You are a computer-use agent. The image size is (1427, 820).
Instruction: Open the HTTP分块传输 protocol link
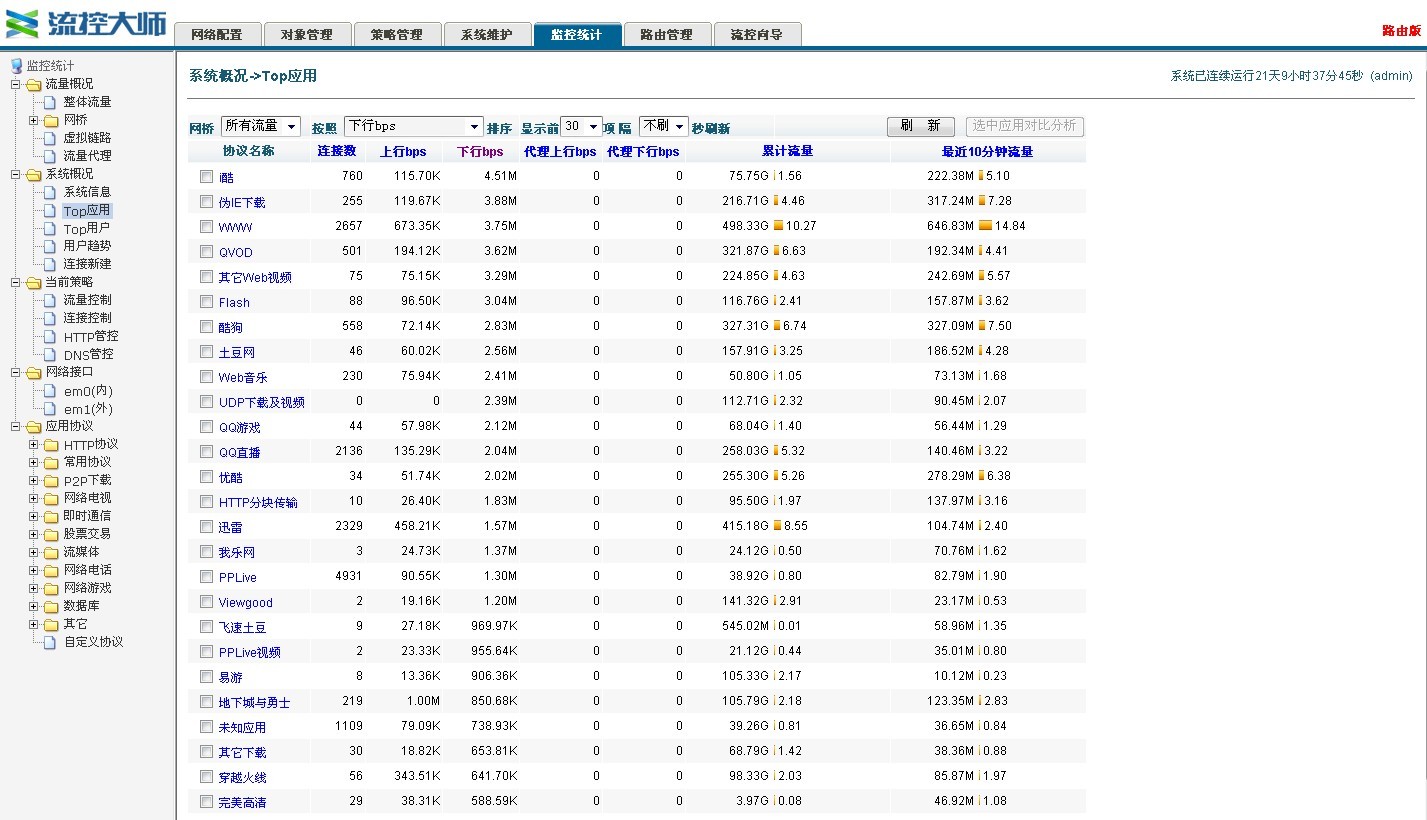coord(258,502)
